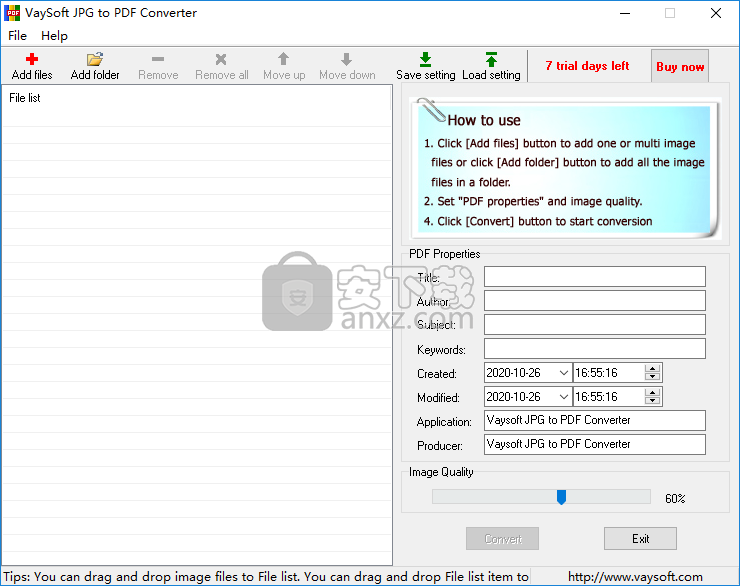Open the Help menu
The width and height of the screenshot is (740, 586).
(54, 36)
